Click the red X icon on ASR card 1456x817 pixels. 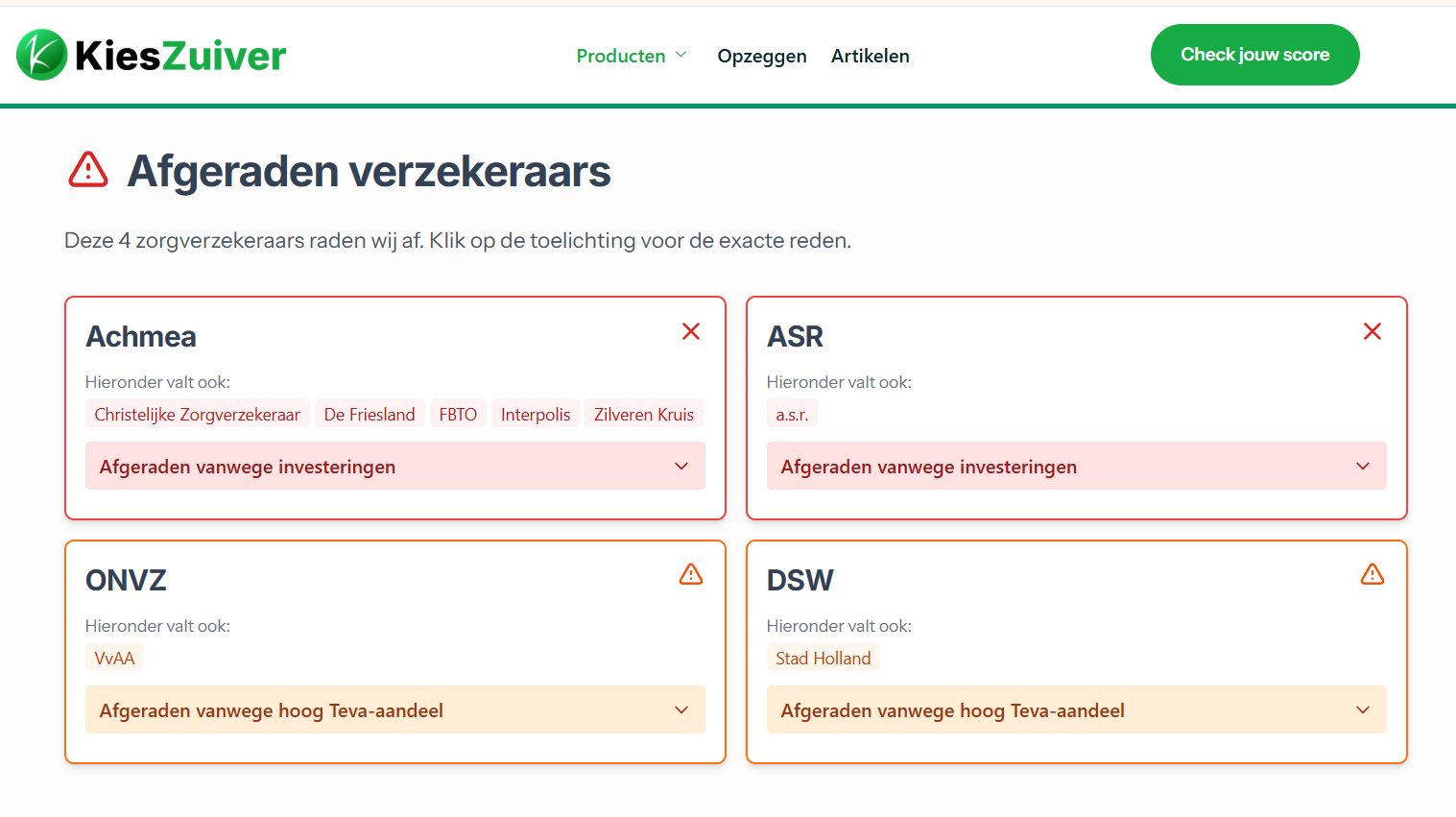point(1372,331)
